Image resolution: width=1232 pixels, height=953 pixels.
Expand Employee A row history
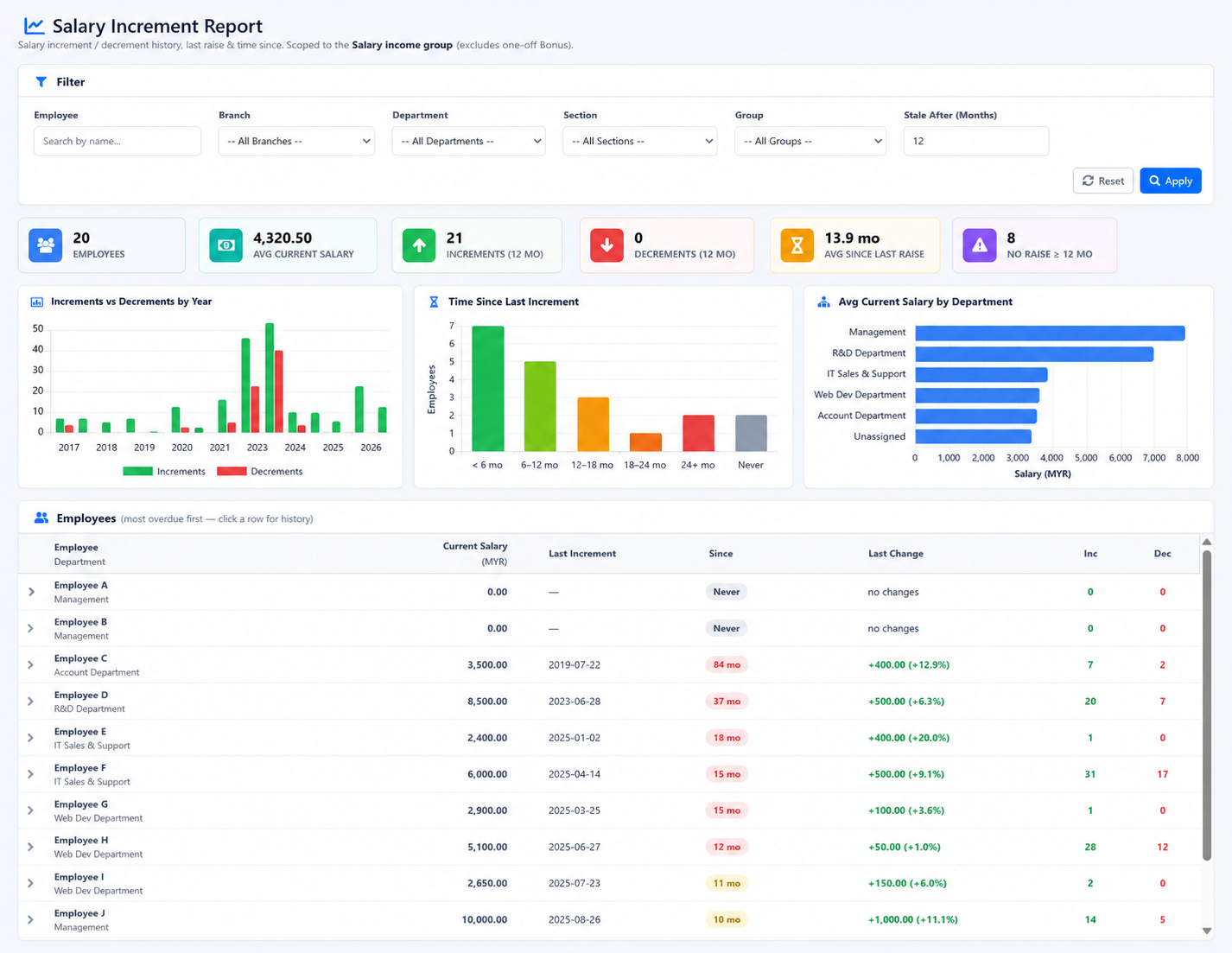point(31,592)
